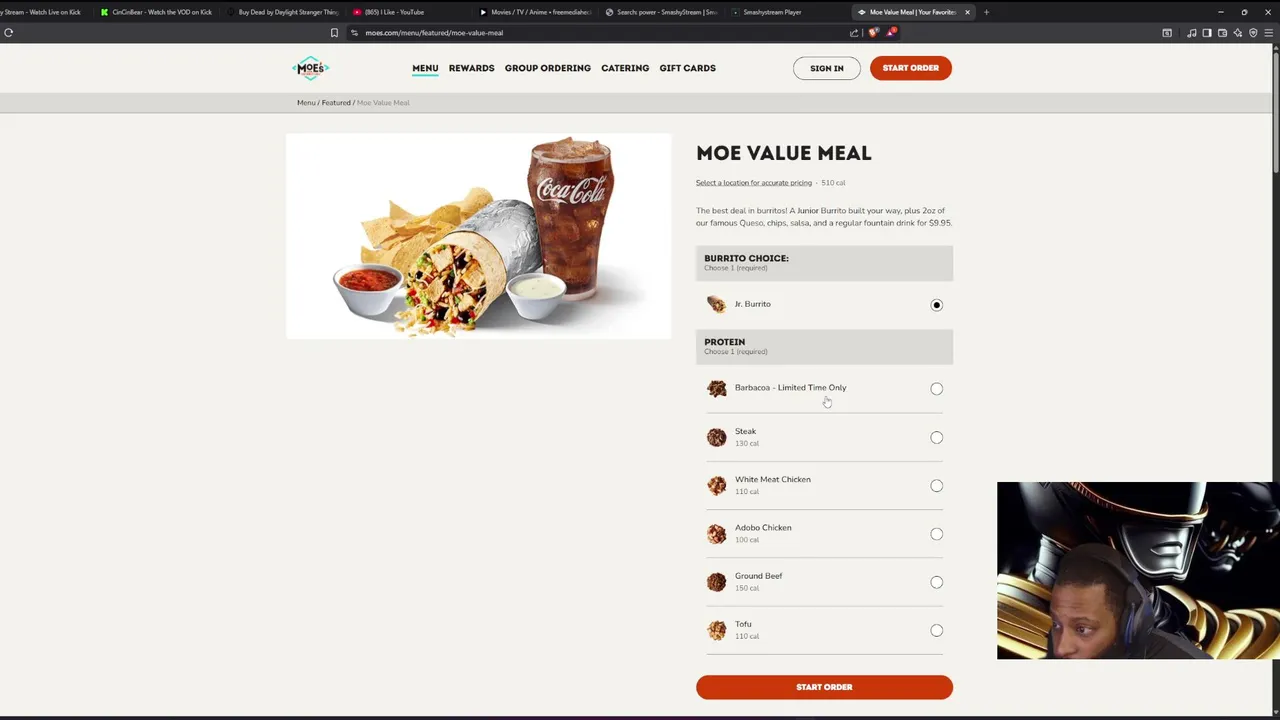Toggle the browser sidebar panel icon

(x=1207, y=32)
